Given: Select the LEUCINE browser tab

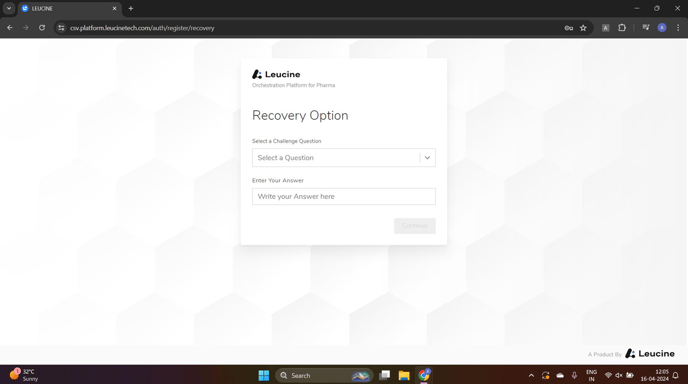Looking at the screenshot, I should pos(70,8).
